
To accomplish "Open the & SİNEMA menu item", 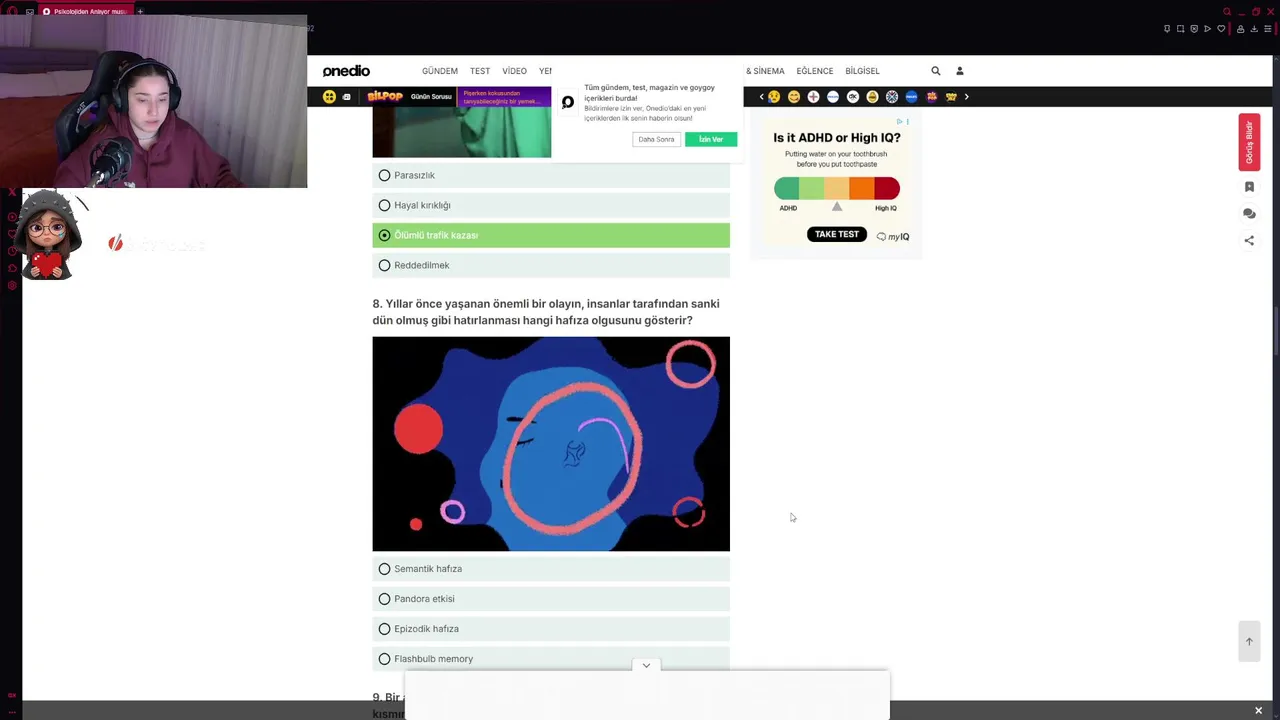I will 765,71.
